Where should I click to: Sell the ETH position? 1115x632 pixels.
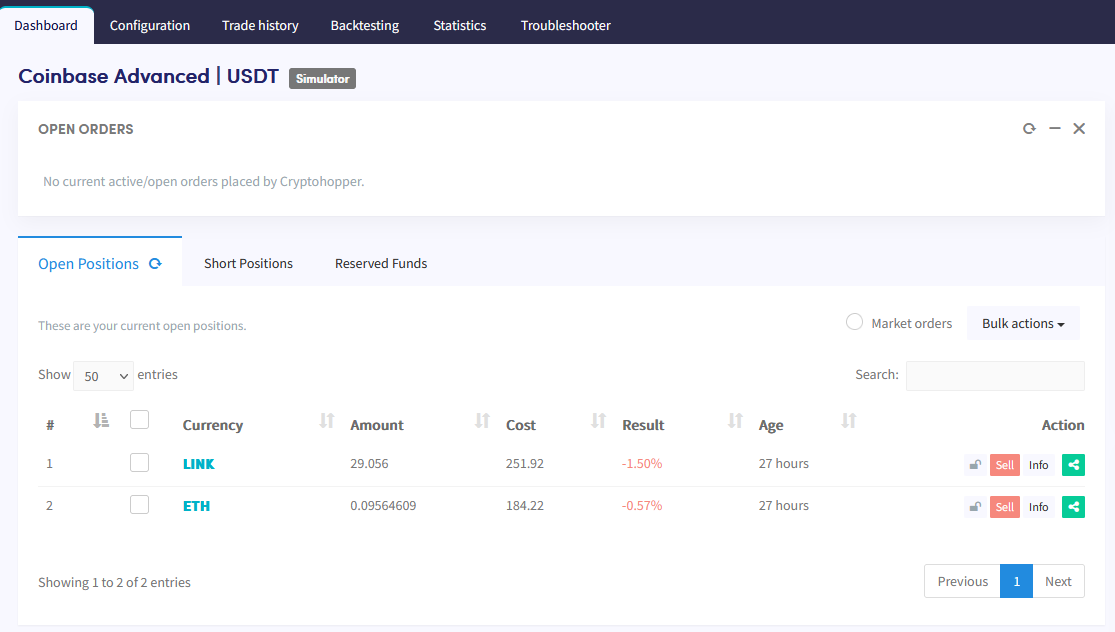[x=1005, y=507]
